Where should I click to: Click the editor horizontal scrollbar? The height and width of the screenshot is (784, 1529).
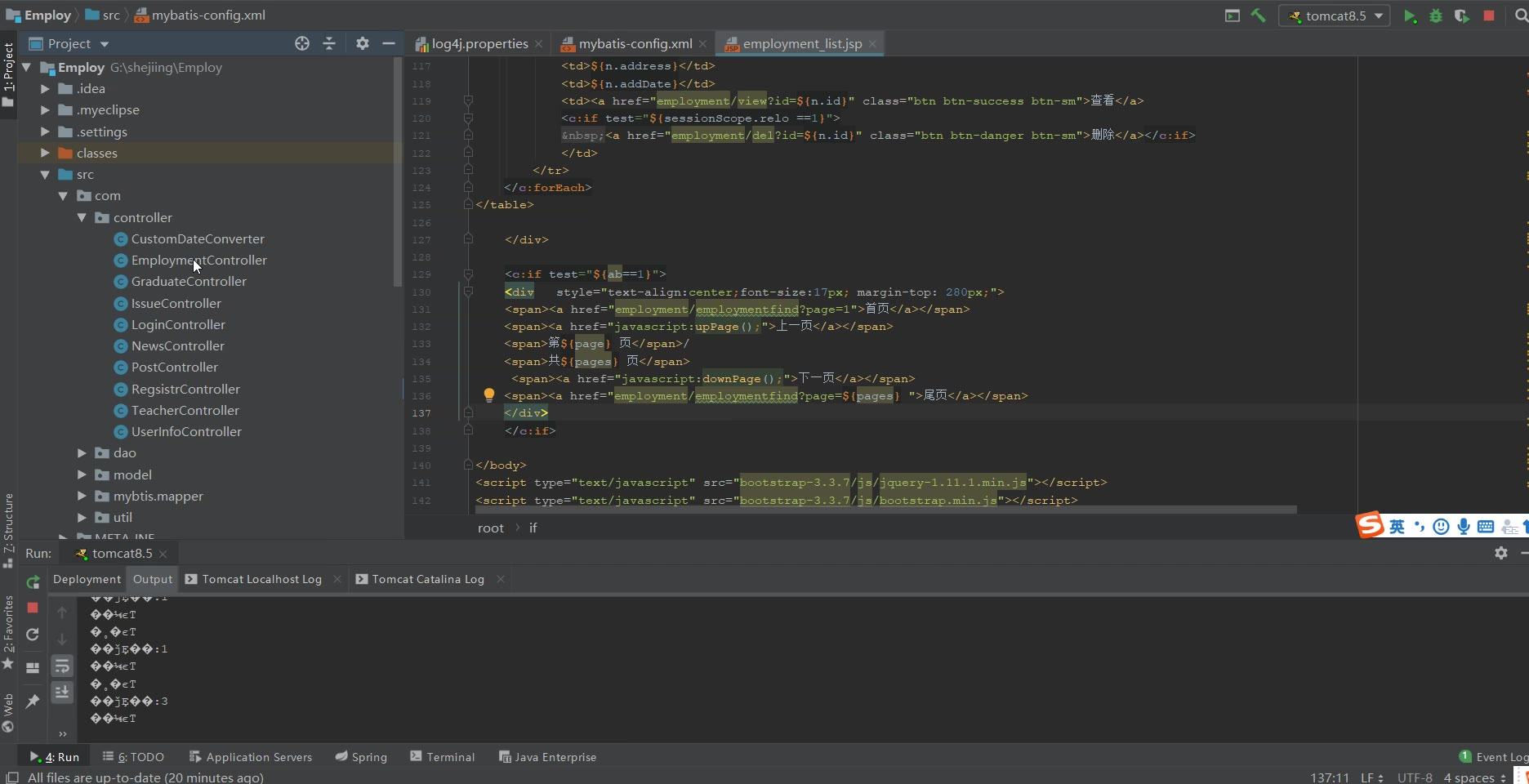[885, 510]
